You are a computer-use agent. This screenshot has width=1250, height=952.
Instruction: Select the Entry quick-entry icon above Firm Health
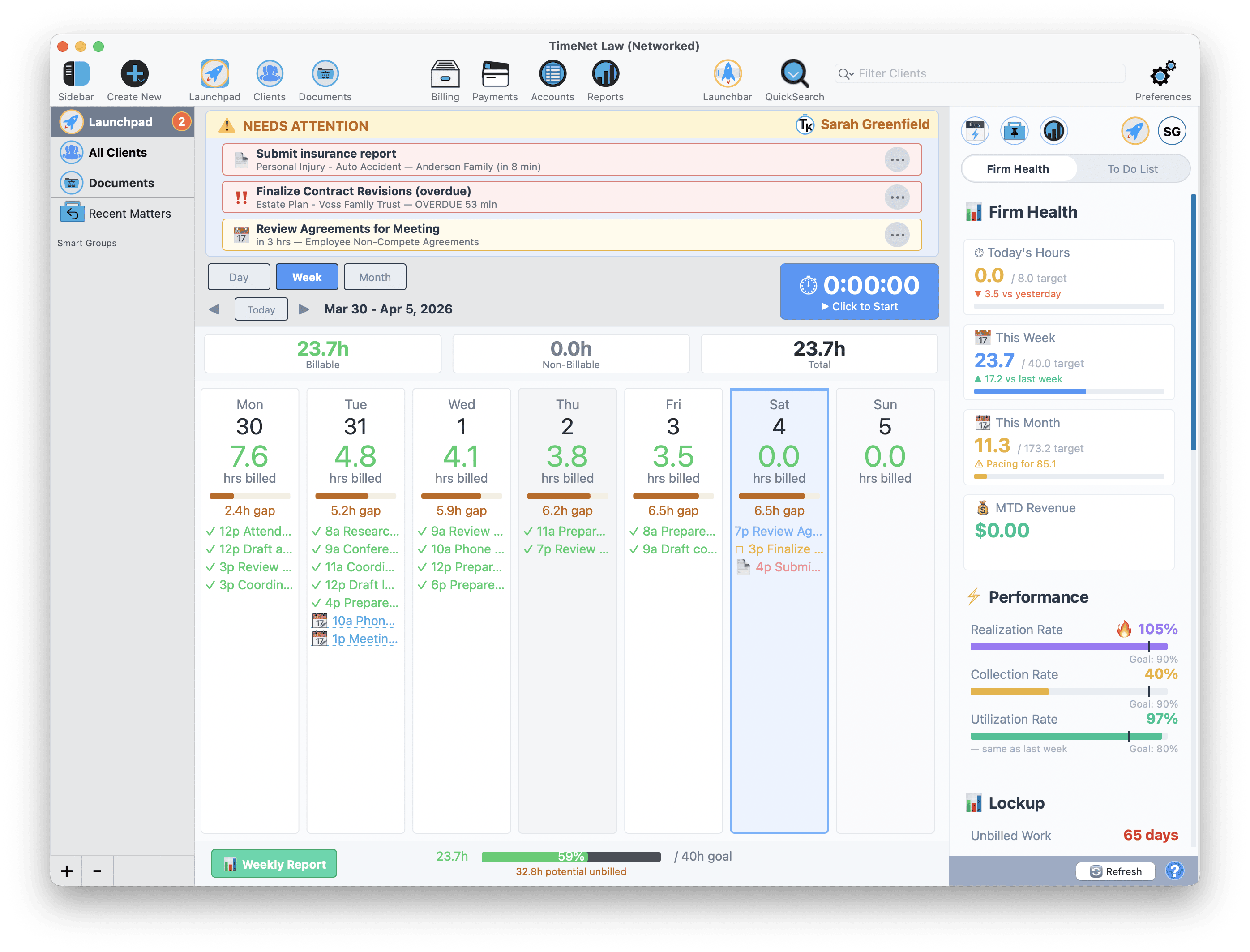[975, 130]
